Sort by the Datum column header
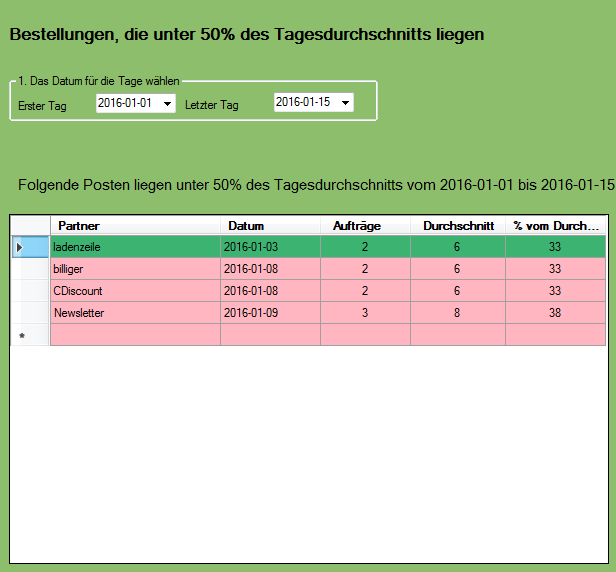This screenshot has width=616, height=572. click(x=270, y=226)
